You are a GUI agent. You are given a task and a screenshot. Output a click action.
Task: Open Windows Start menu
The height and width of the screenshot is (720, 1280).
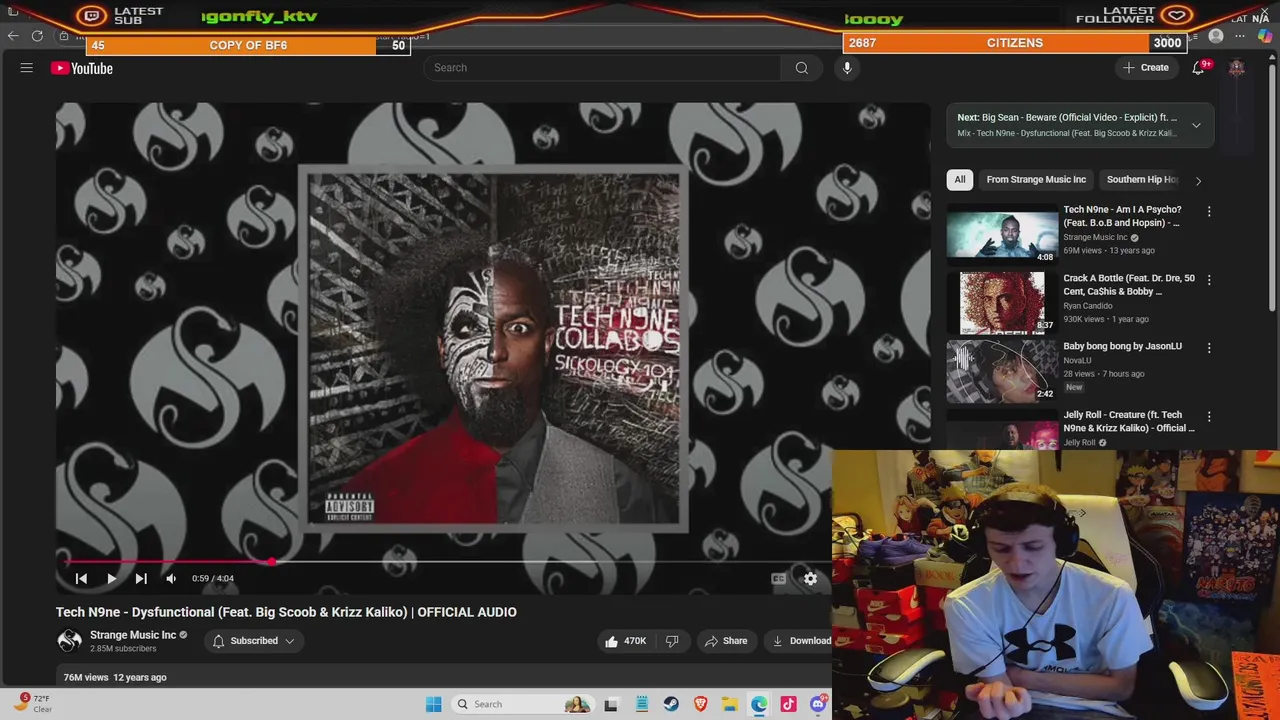pyautogui.click(x=433, y=704)
